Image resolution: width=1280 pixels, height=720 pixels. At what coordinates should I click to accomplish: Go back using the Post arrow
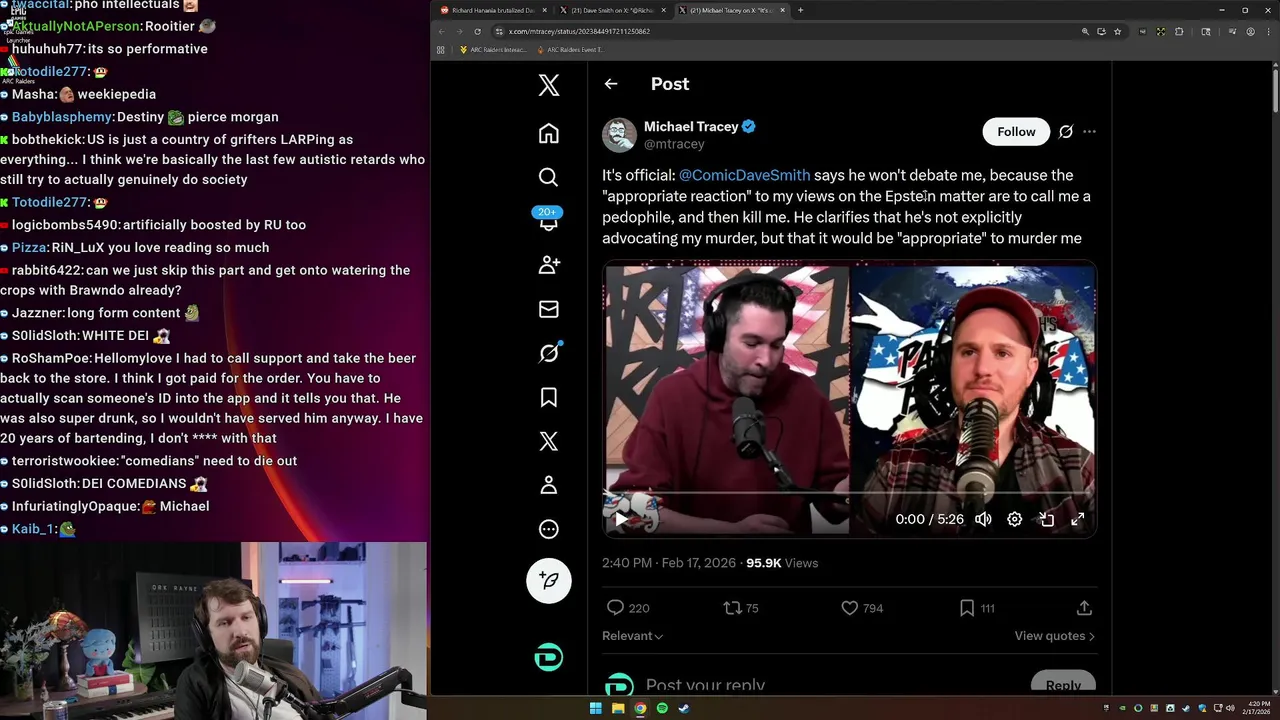611,84
